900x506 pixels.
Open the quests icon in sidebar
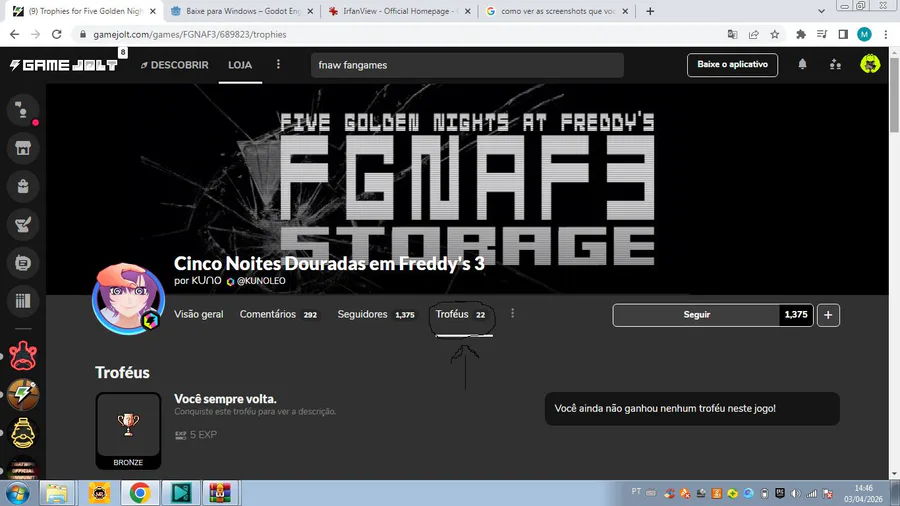(x=23, y=224)
